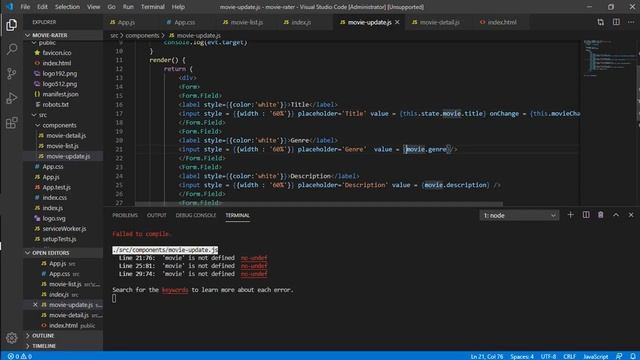Open the Edit menu
This screenshot has width=640, height=360.
tap(42, 7)
